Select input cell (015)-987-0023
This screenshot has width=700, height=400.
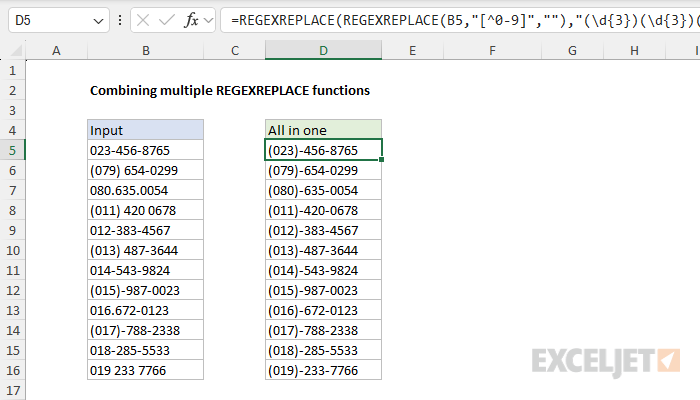(146, 291)
